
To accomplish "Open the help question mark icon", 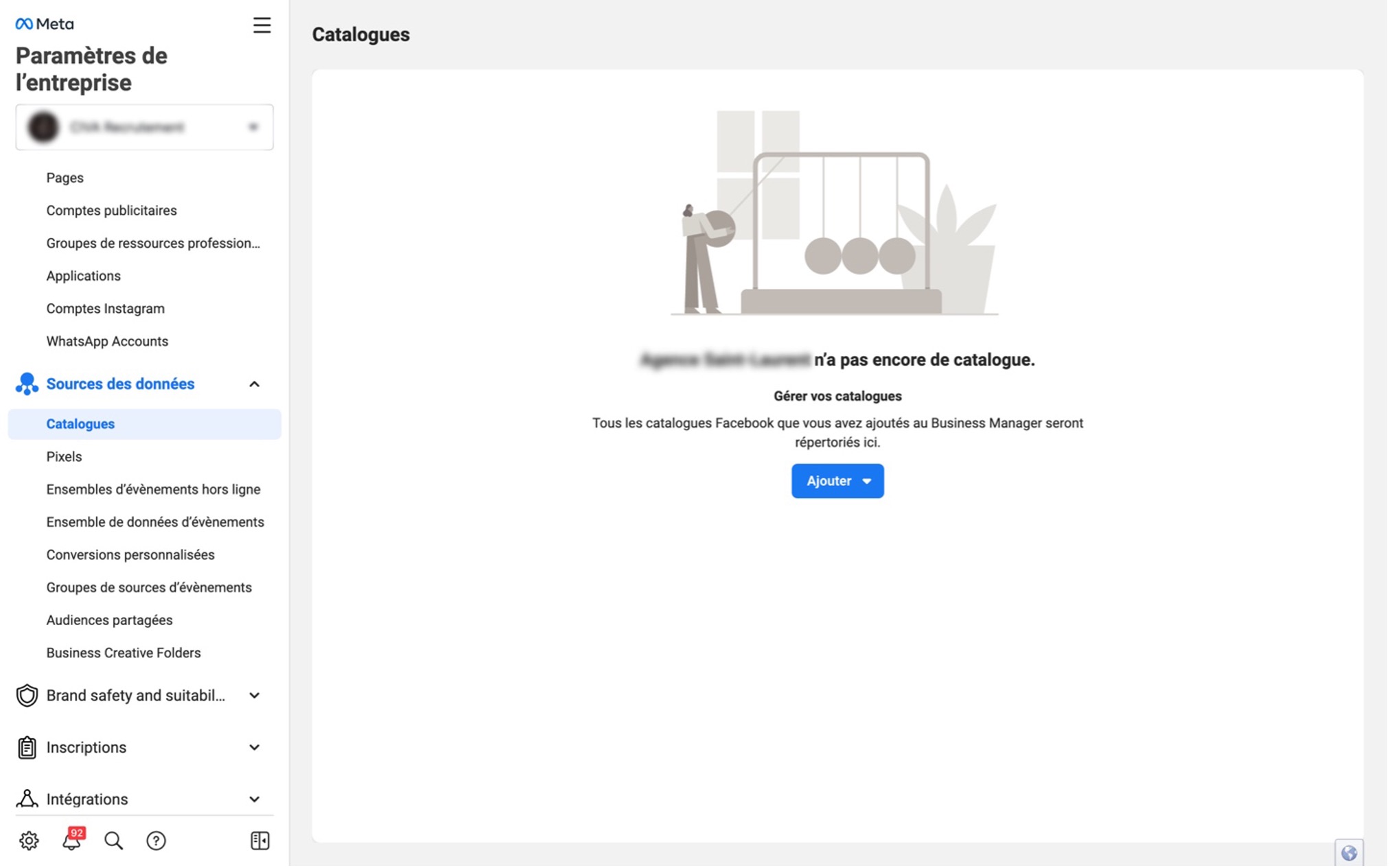I will (157, 841).
